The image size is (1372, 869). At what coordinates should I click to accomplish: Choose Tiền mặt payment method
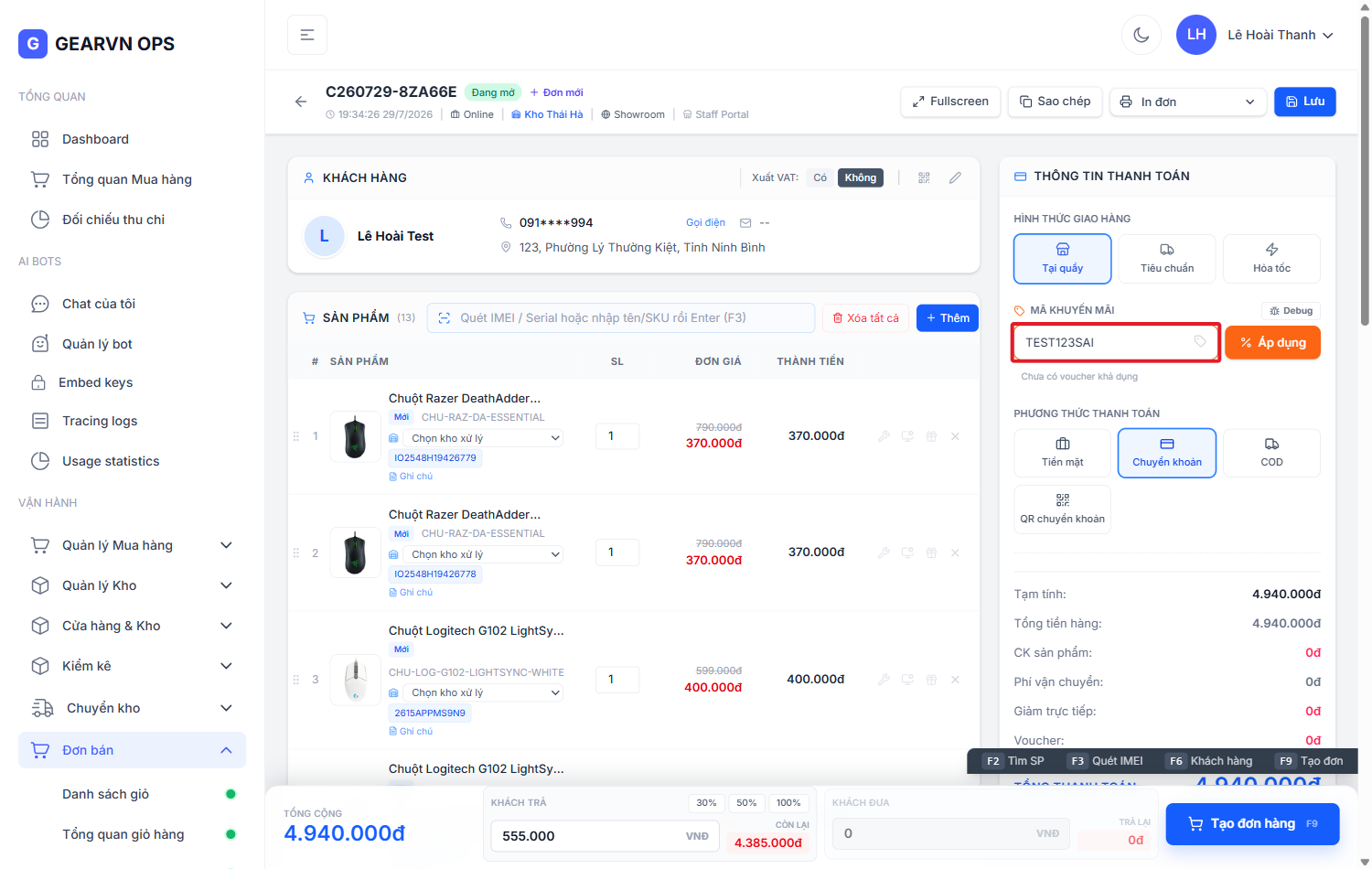click(1063, 453)
